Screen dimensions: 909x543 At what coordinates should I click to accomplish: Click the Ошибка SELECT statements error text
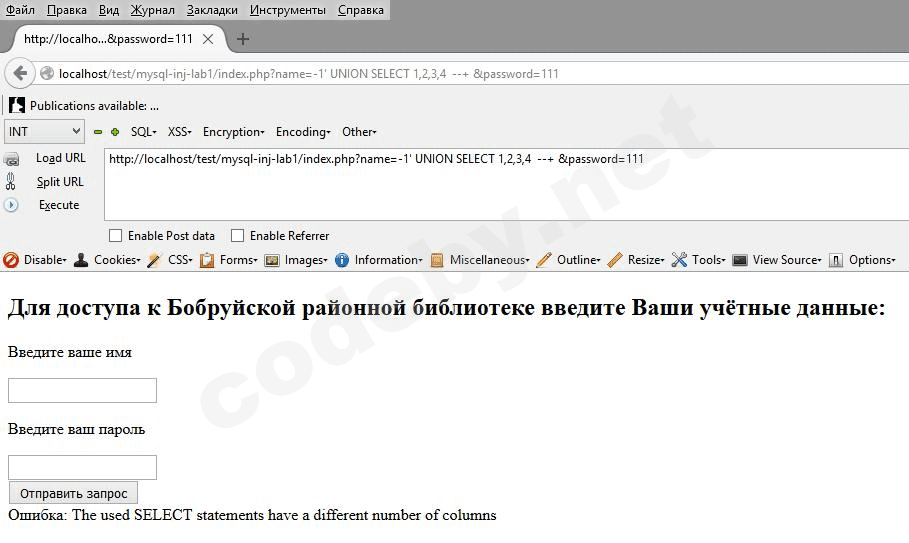(252, 515)
